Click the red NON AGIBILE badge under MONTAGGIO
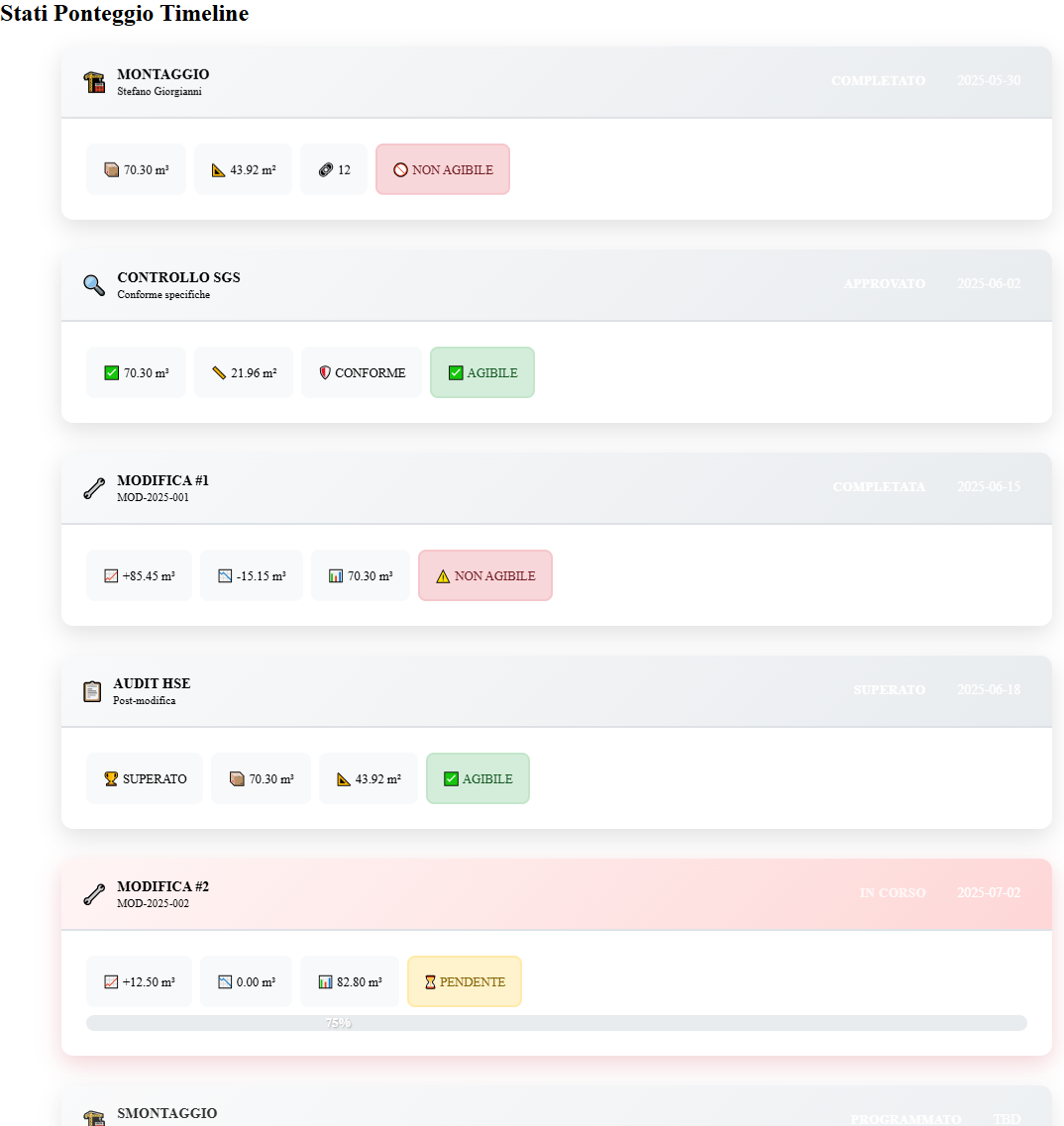Screen dimensions: 1064x1126 click(x=443, y=170)
